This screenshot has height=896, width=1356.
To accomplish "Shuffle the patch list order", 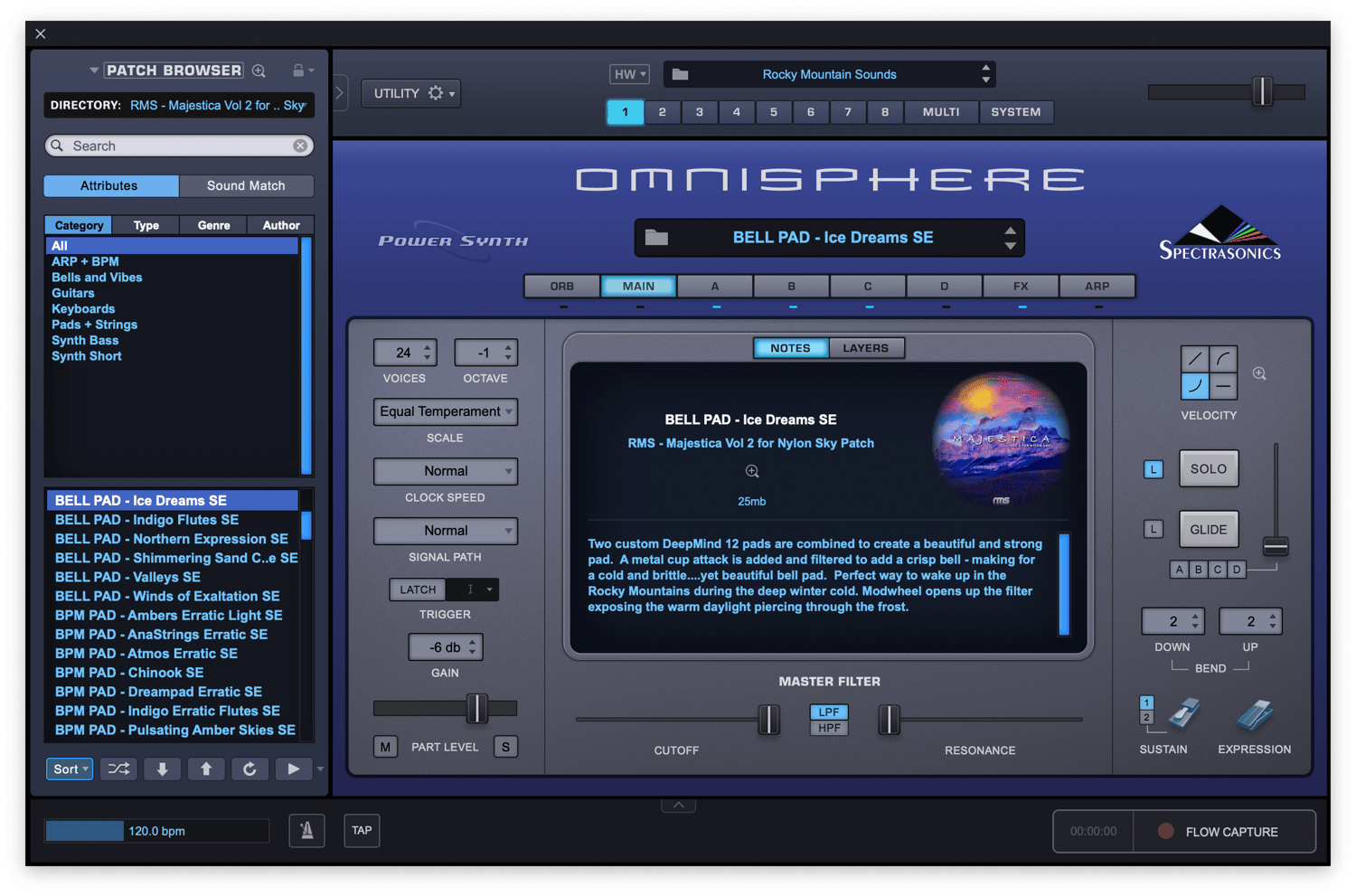I will pos(118,769).
